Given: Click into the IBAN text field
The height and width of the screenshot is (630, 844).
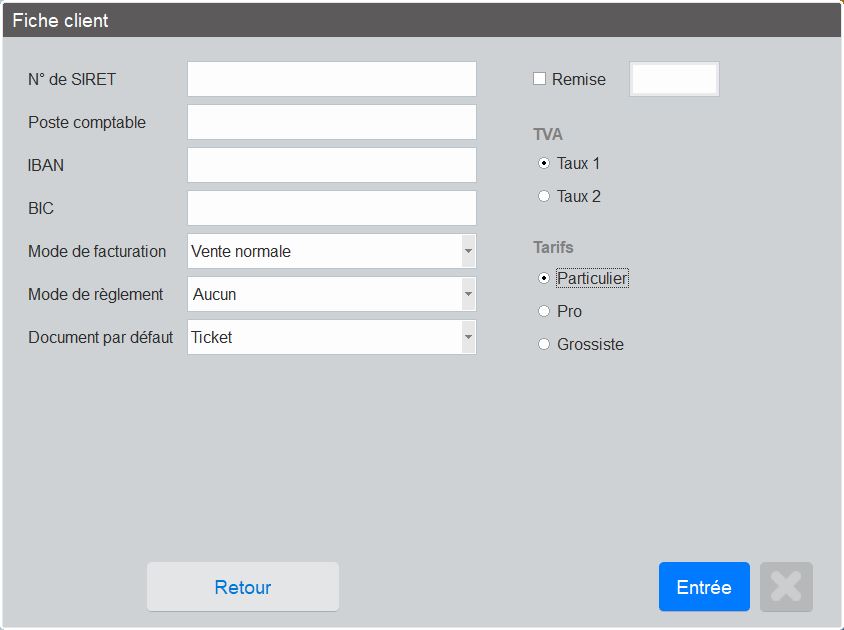Looking at the screenshot, I should click(332, 165).
